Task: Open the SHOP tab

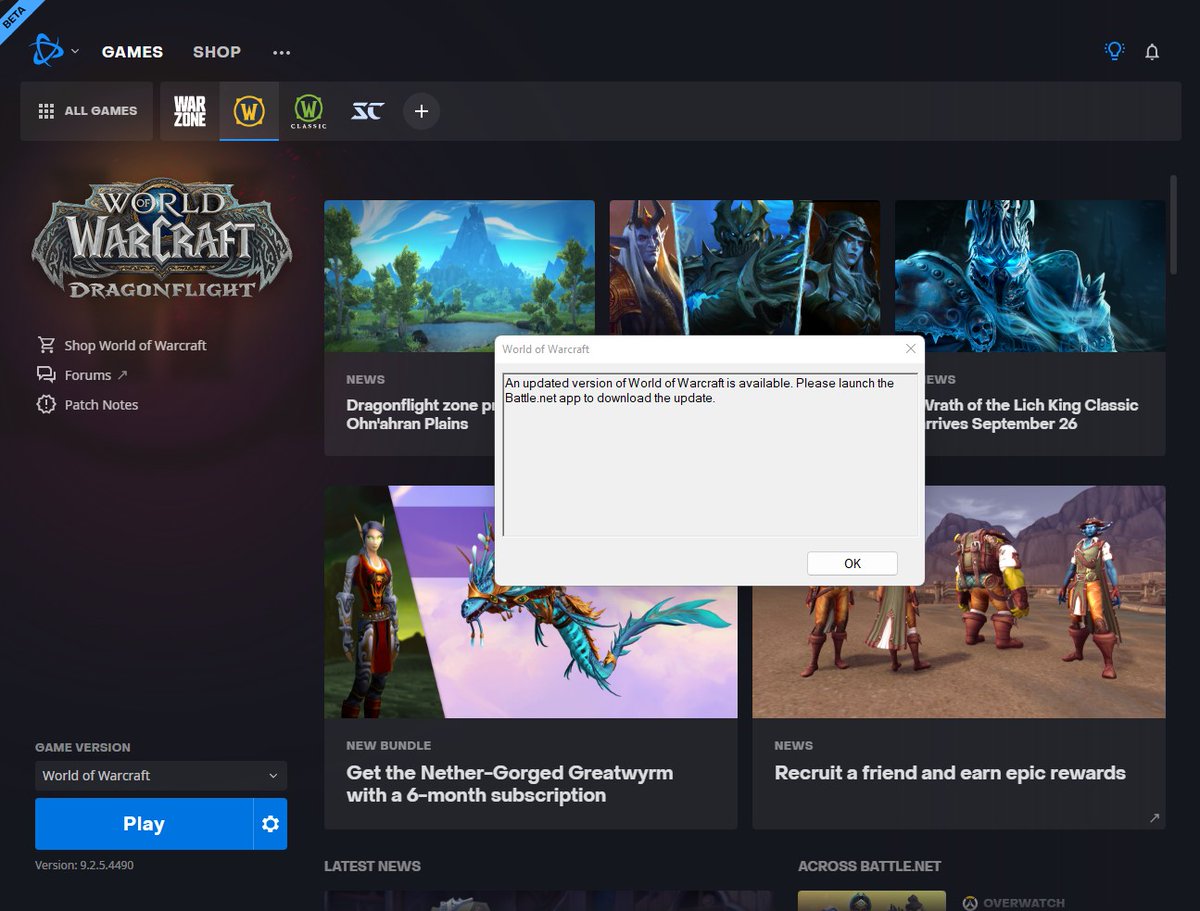Action: click(217, 51)
